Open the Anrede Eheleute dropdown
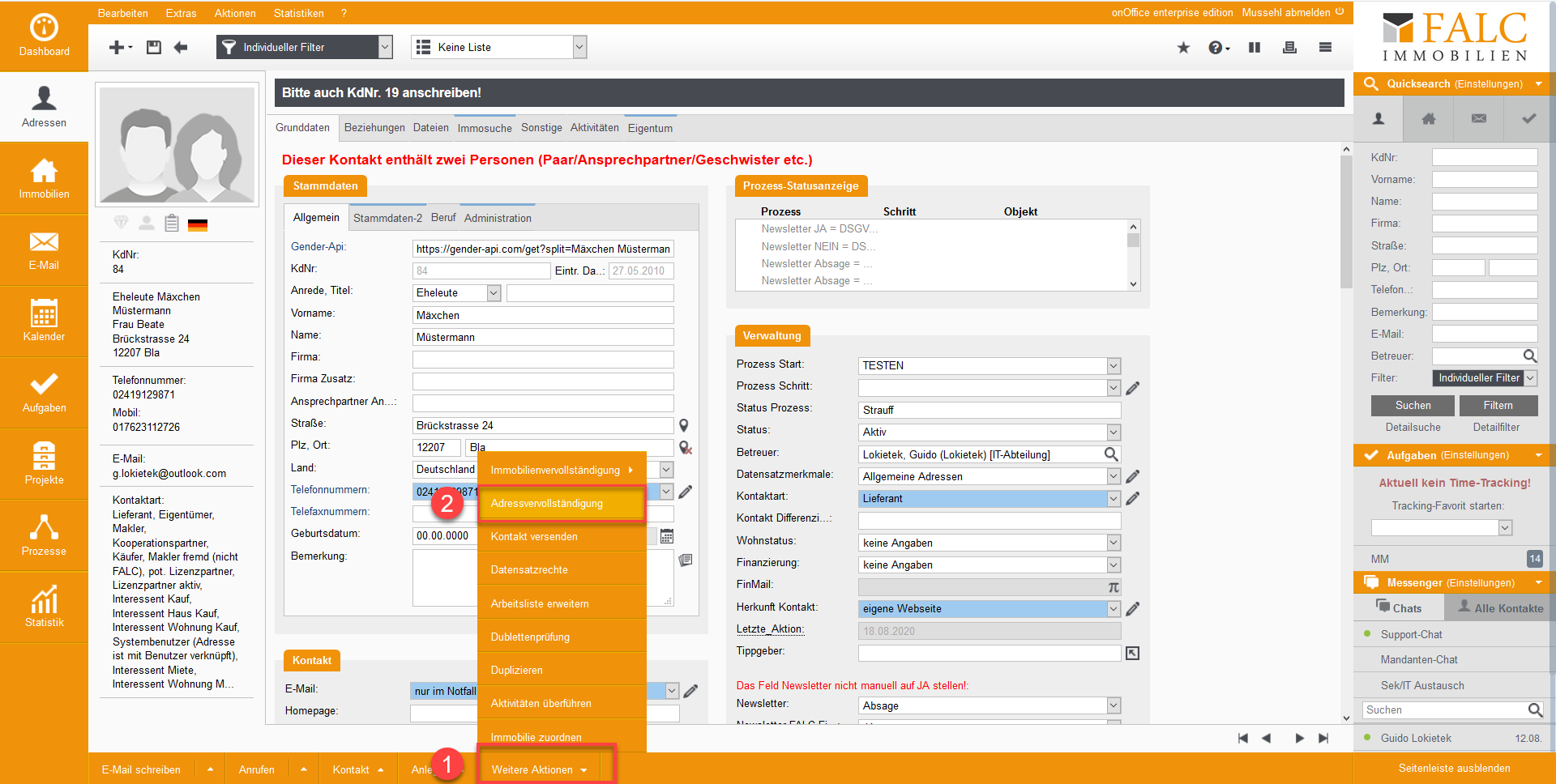Viewport: 1556px width, 784px height. pos(494,293)
